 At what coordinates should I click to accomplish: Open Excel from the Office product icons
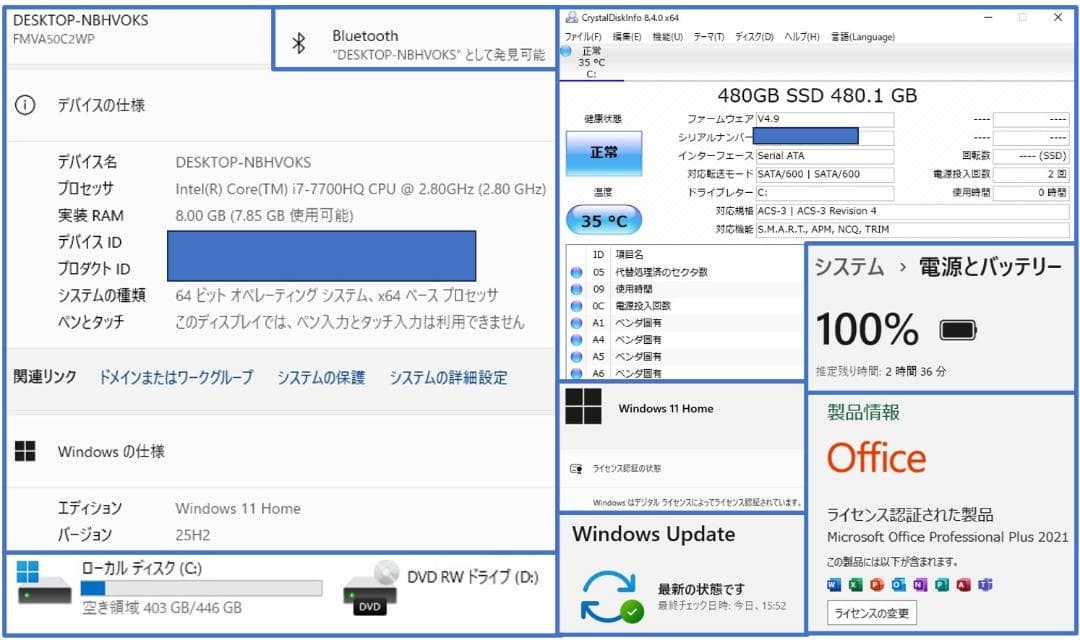[x=857, y=584]
